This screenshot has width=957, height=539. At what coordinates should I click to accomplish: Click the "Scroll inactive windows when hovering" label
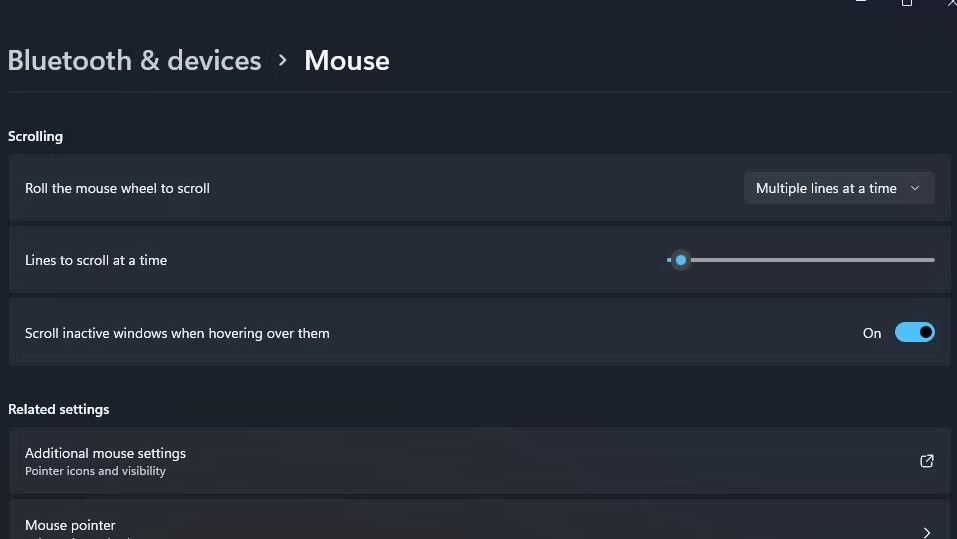tap(177, 333)
